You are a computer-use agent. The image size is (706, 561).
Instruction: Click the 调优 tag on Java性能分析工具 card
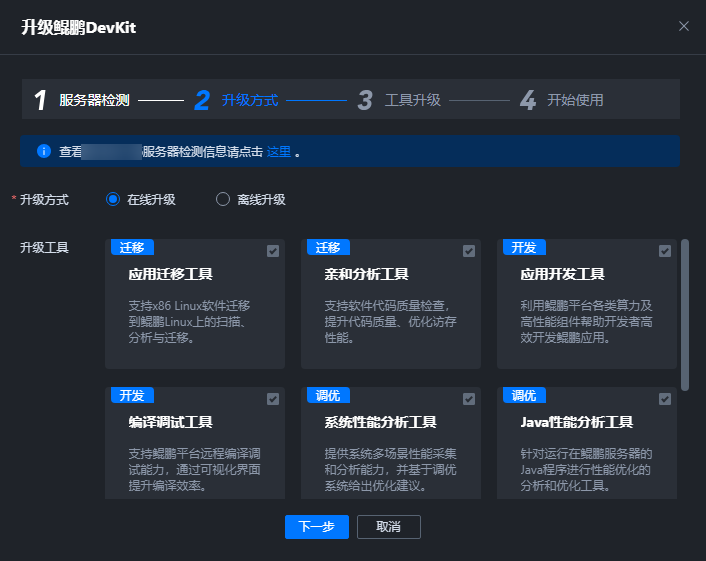click(x=524, y=395)
